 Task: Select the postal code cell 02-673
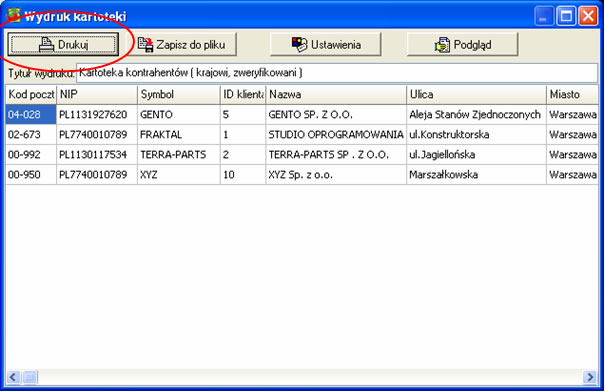(x=31, y=135)
